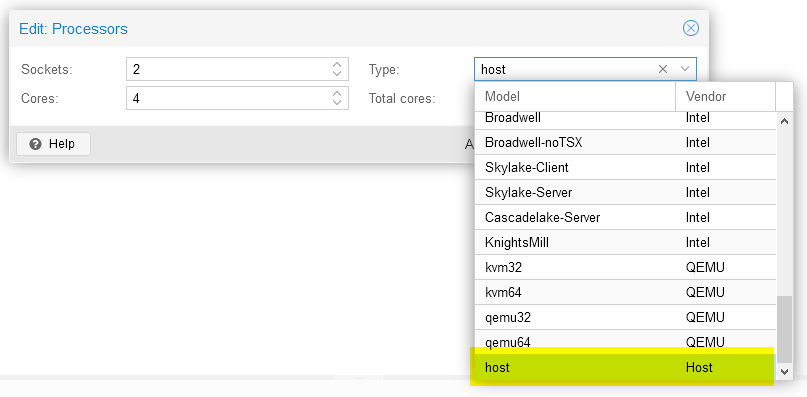
Task: Select Skylake-Server CPU model
Action: (625, 193)
